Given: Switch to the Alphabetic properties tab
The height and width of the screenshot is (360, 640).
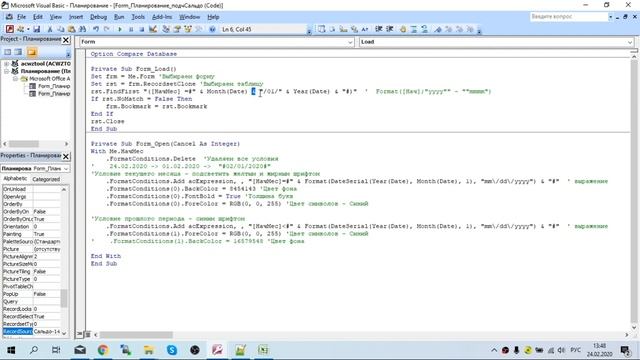Looking at the screenshot, I should 15,179.
